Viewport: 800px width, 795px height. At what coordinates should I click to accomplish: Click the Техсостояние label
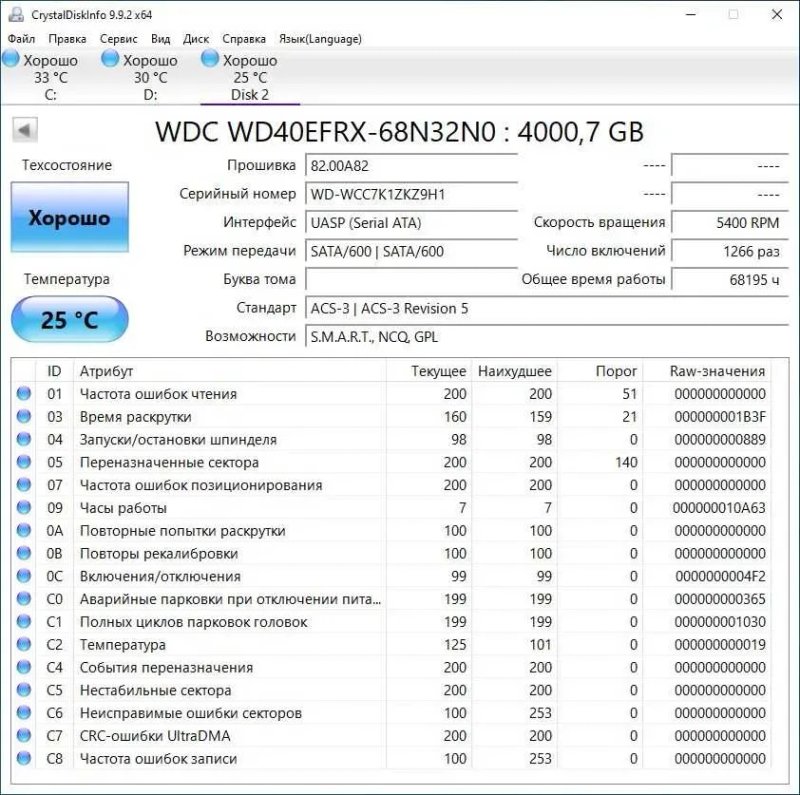click(67, 165)
